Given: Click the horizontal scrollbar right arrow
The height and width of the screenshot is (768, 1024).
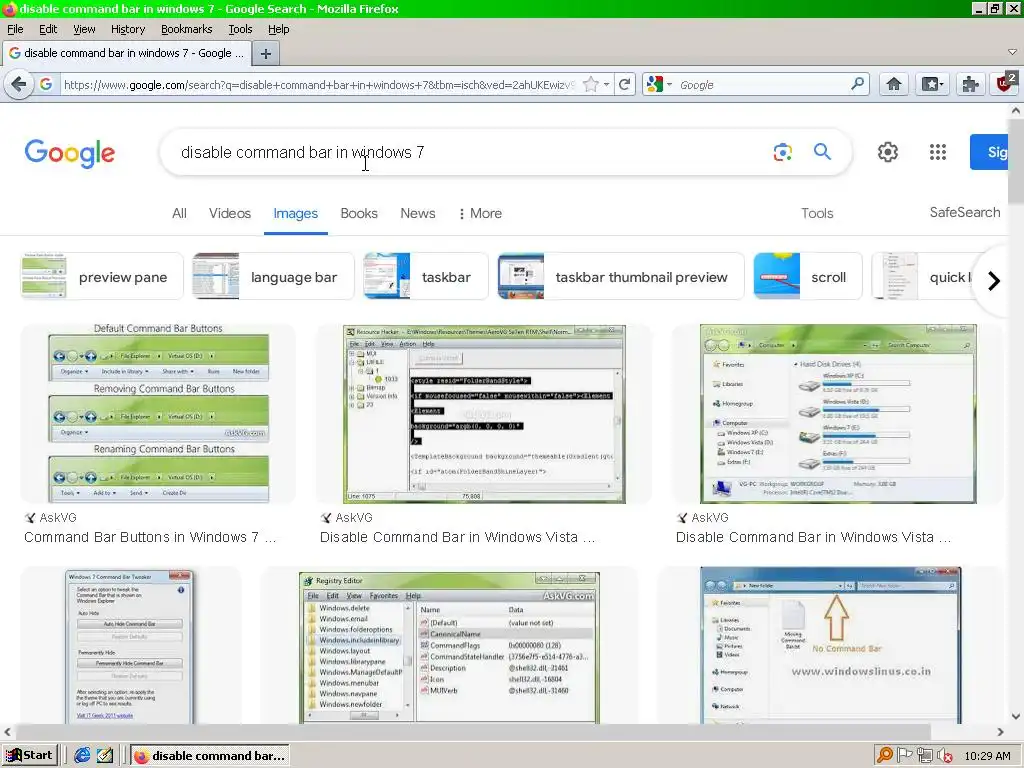Looking at the screenshot, I should (x=1000, y=732).
